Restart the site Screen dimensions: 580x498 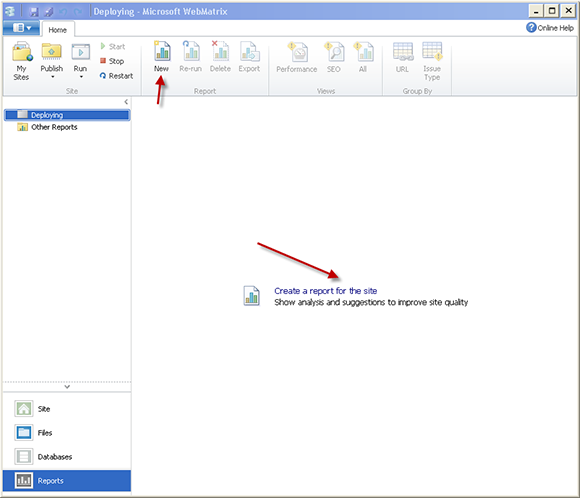click(116, 76)
